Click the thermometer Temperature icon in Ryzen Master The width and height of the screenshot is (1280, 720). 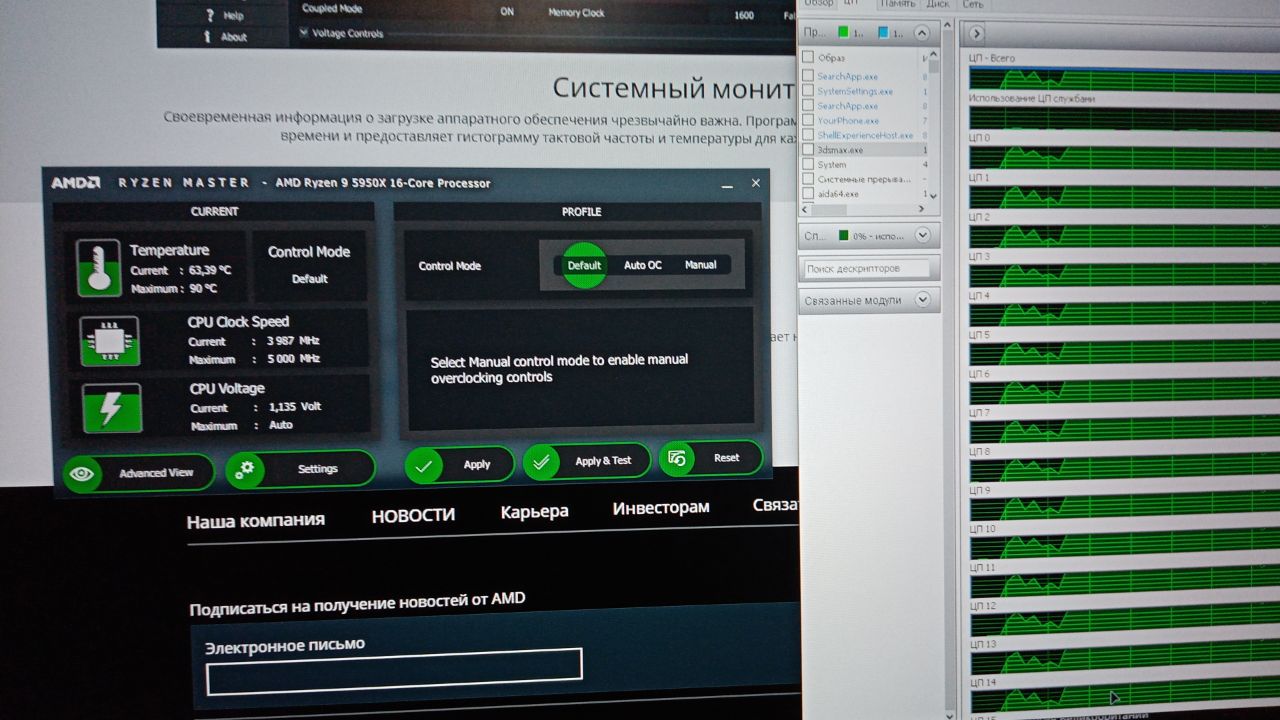click(98, 267)
